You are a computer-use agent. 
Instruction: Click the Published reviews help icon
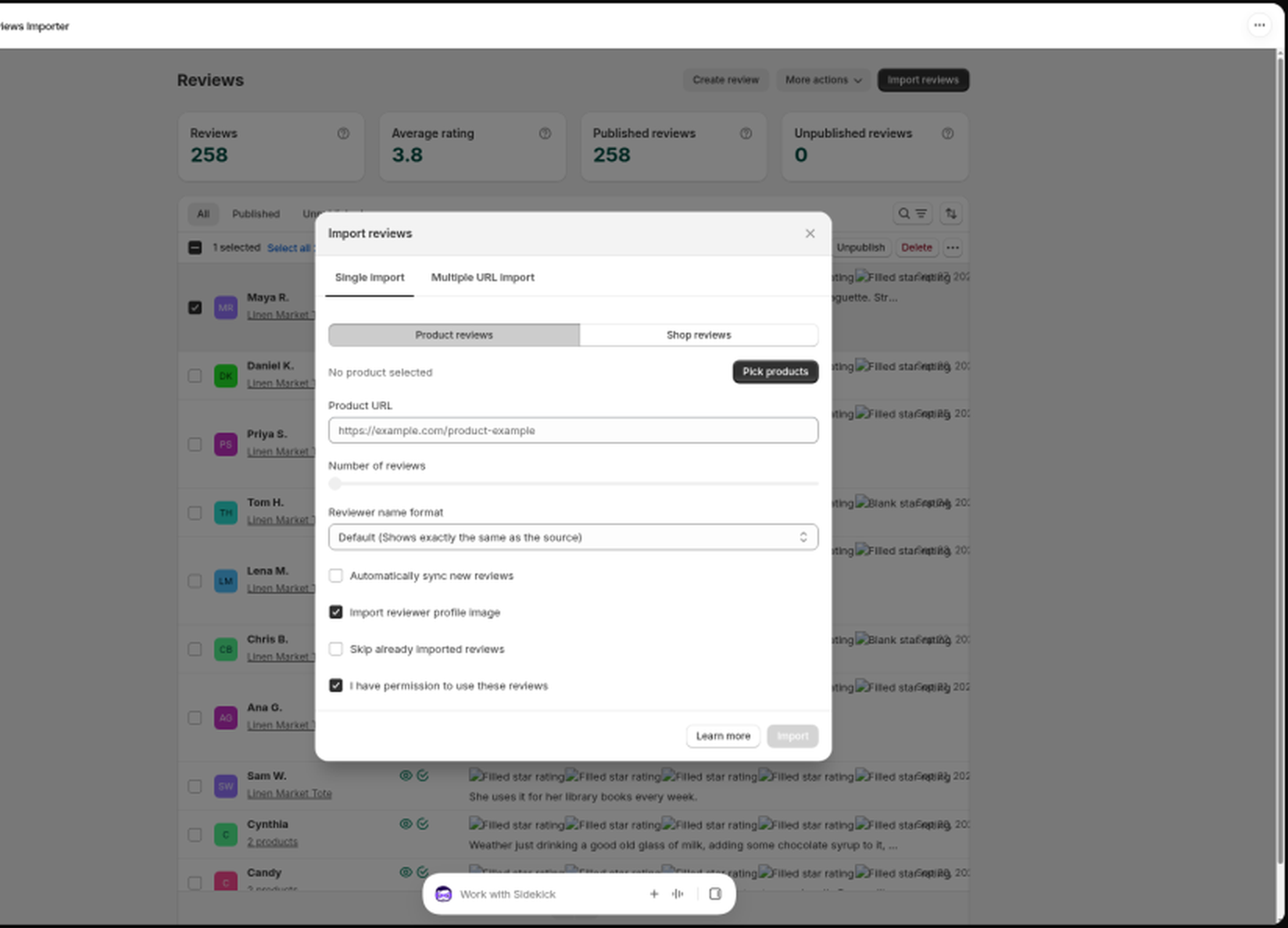tap(746, 134)
